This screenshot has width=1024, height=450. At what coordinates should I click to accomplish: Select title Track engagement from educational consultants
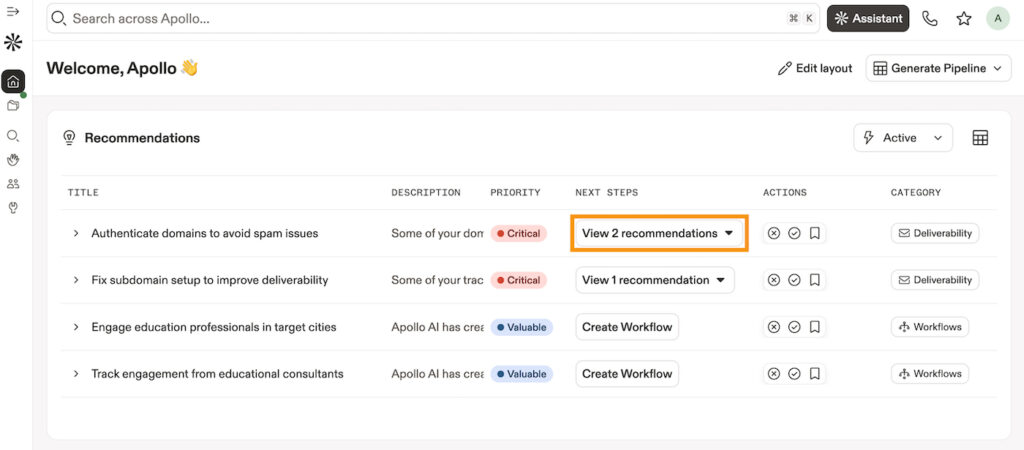point(217,374)
